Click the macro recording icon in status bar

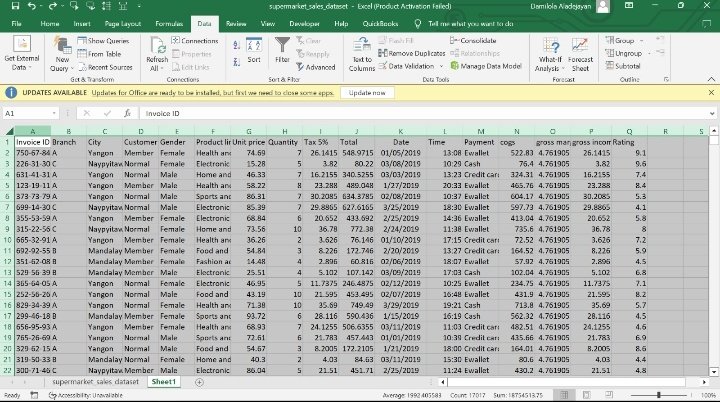point(34,395)
